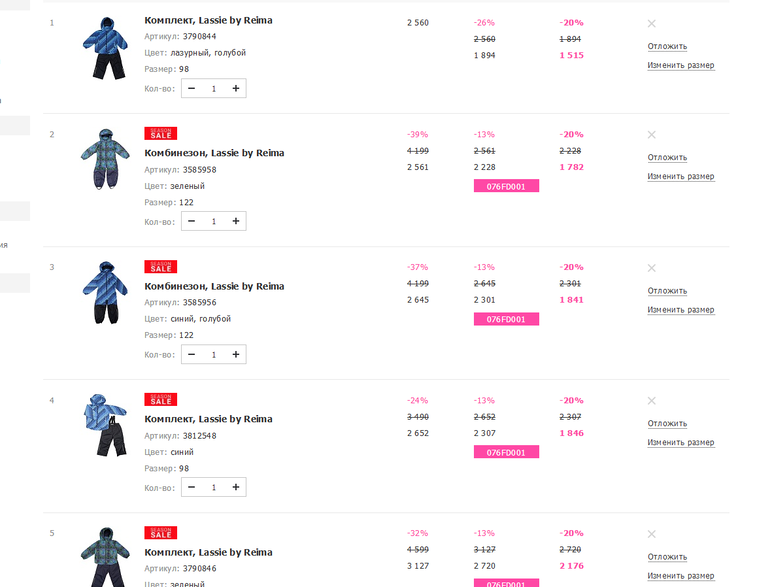
Task: Click Изменить размер for item 2
Action: click(680, 177)
